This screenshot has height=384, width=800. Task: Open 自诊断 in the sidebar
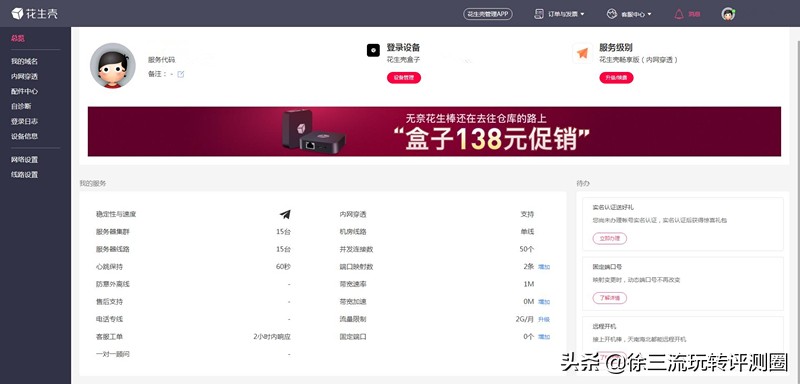(x=21, y=106)
